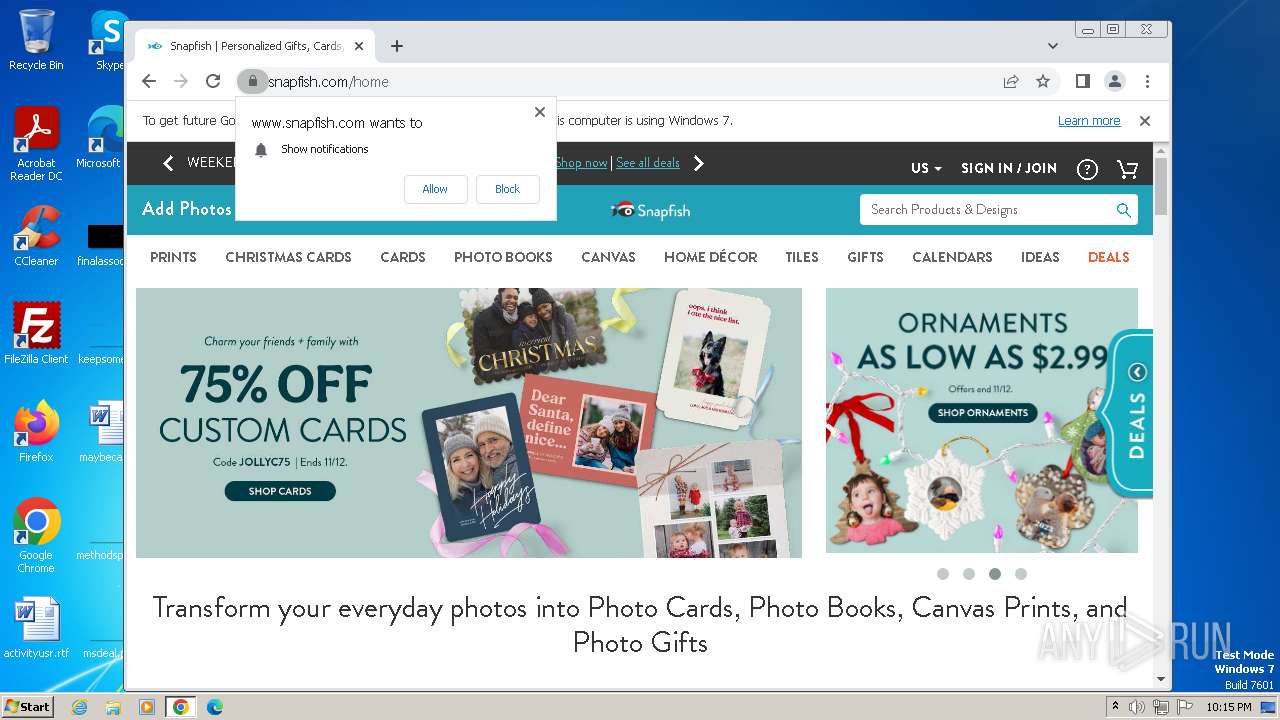
Task: Open a new tab with plus button
Action: pos(397,46)
